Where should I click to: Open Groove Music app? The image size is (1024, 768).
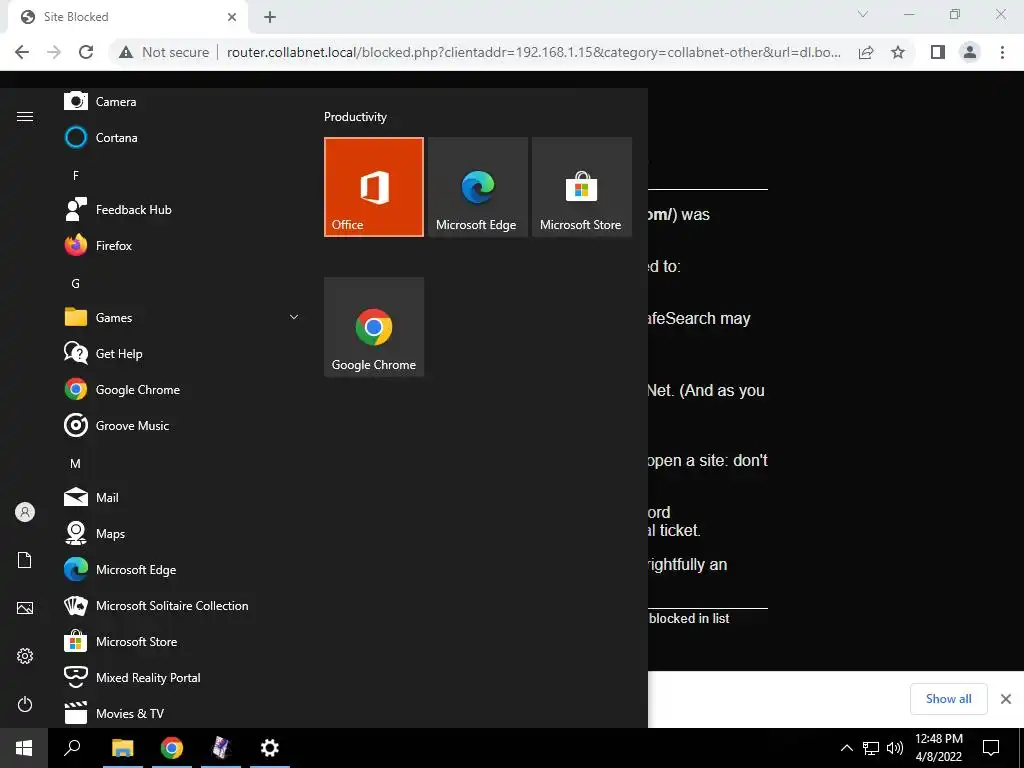pos(182,425)
